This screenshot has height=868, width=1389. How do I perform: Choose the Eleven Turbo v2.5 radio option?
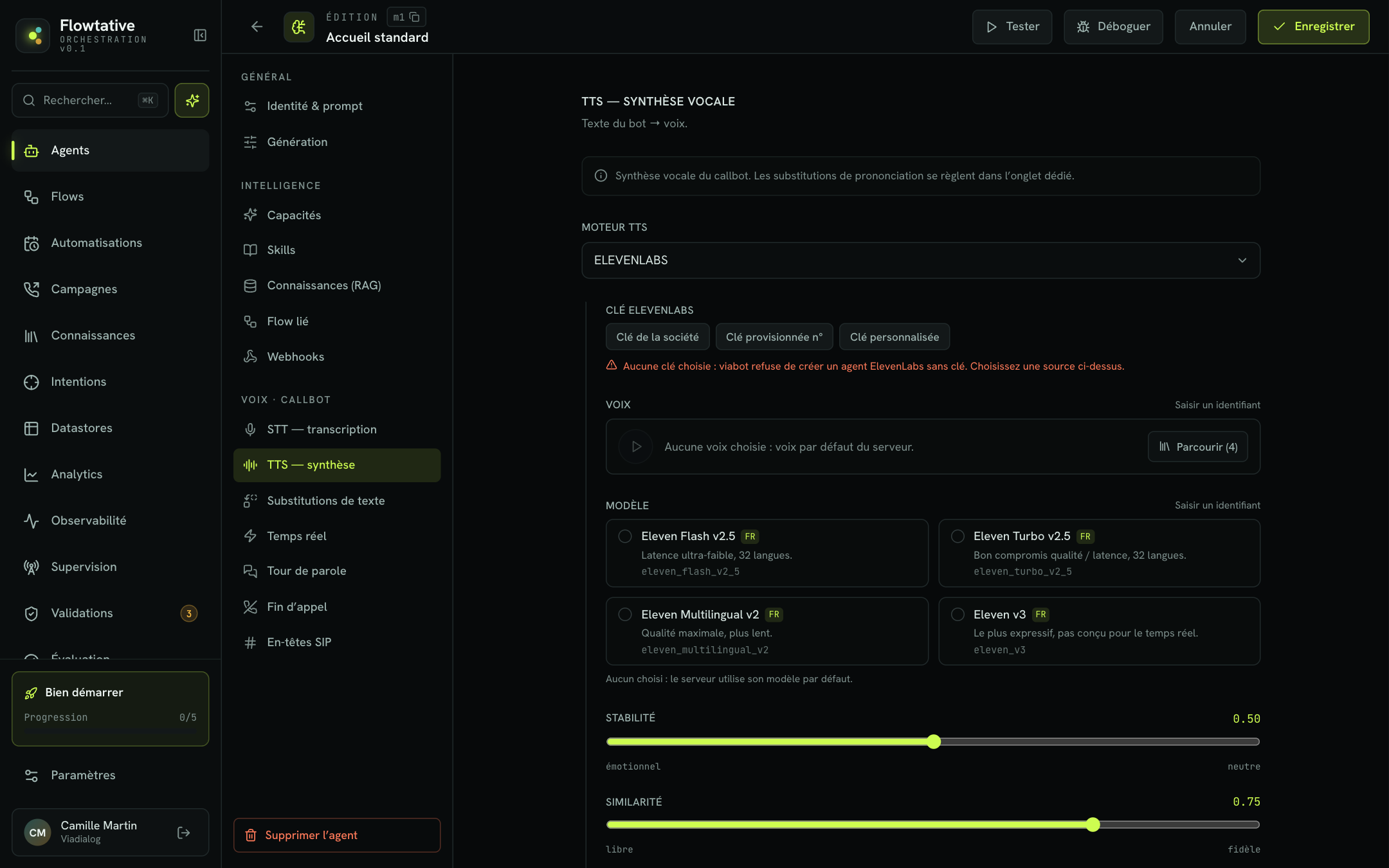click(x=958, y=536)
